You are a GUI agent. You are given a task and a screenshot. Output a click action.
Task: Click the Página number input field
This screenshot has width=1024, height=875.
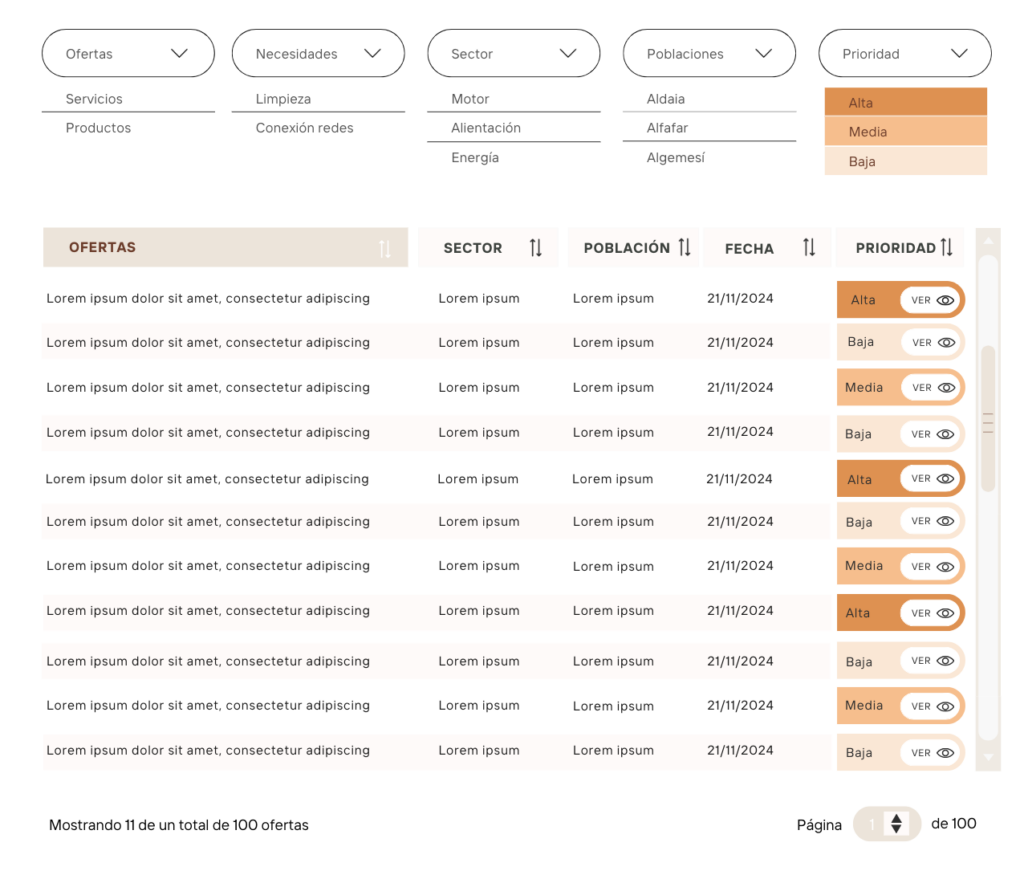[x=871, y=824]
